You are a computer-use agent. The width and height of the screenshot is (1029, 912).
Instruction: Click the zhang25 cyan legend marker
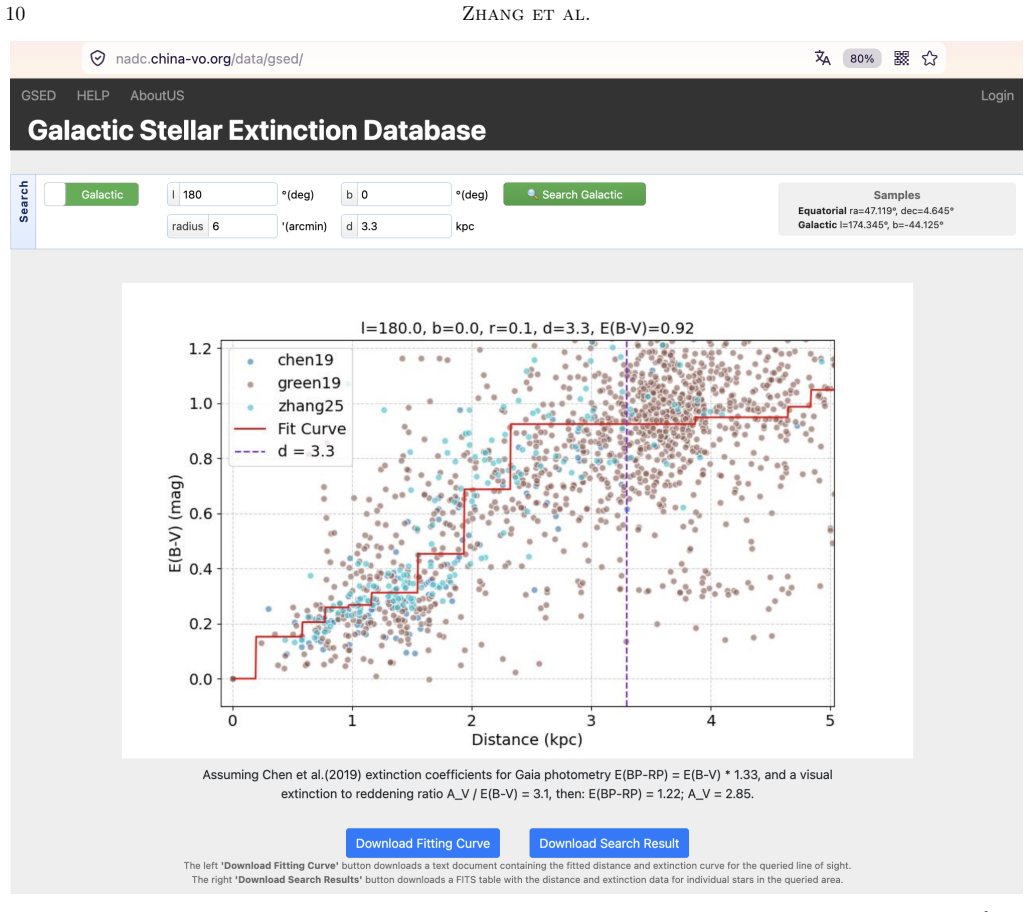[250, 407]
